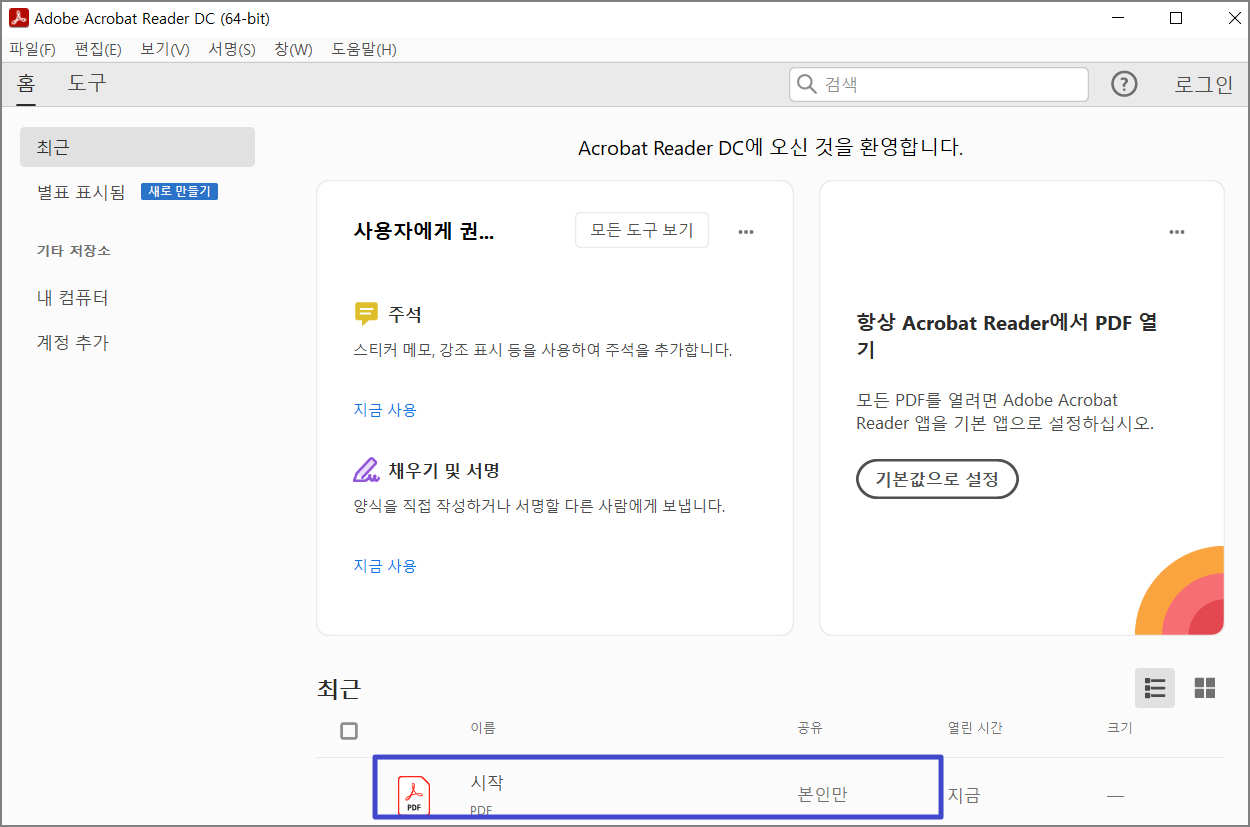
Task: Switch to list view of recent files
Action: 1155,688
